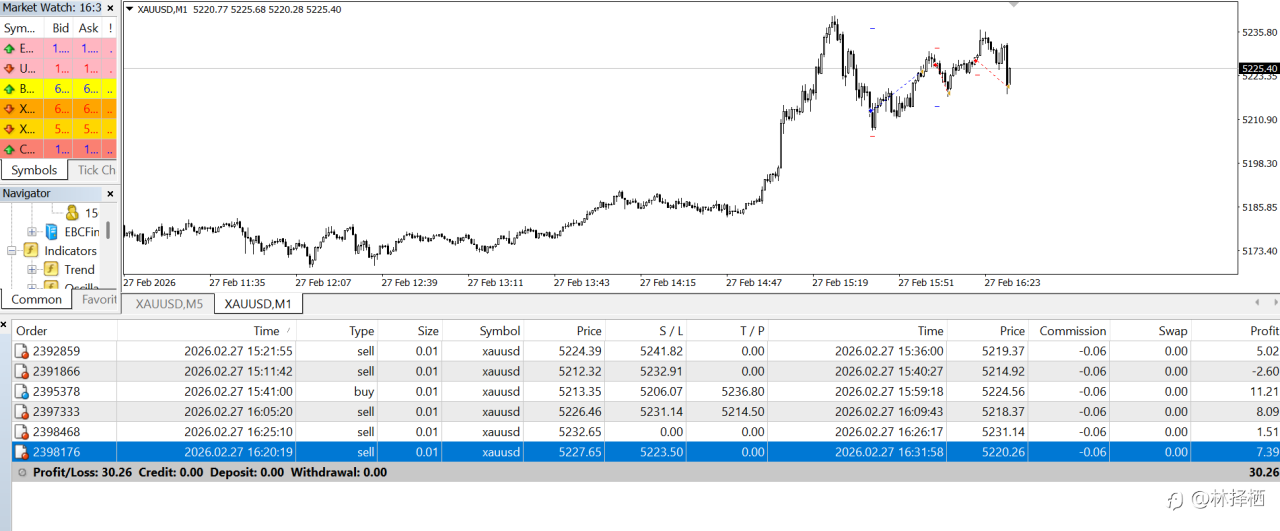Click the order 2392859 sell icon
Image resolution: width=1280 pixels, height=531 pixels.
[x=21, y=351]
